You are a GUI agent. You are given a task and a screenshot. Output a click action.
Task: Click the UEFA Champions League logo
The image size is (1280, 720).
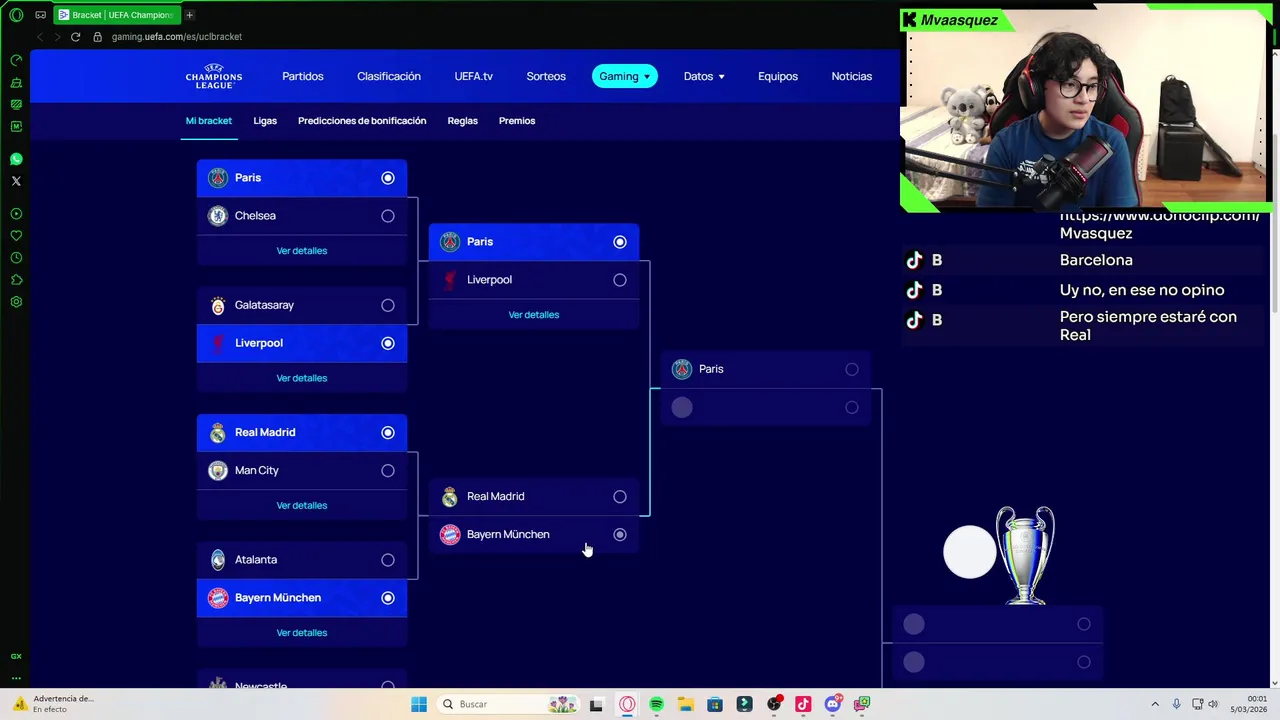coord(213,76)
